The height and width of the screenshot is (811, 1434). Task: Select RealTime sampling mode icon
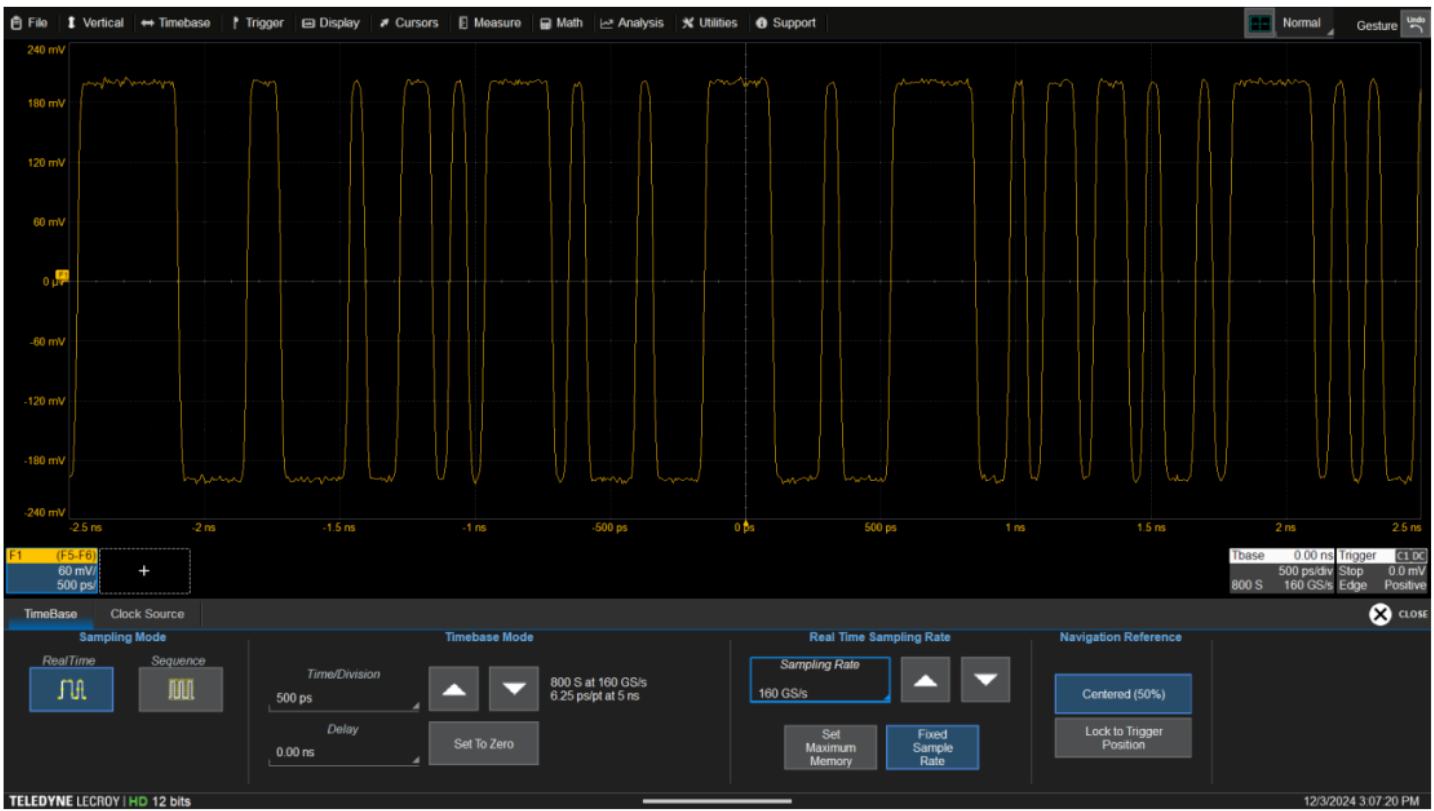[71, 690]
